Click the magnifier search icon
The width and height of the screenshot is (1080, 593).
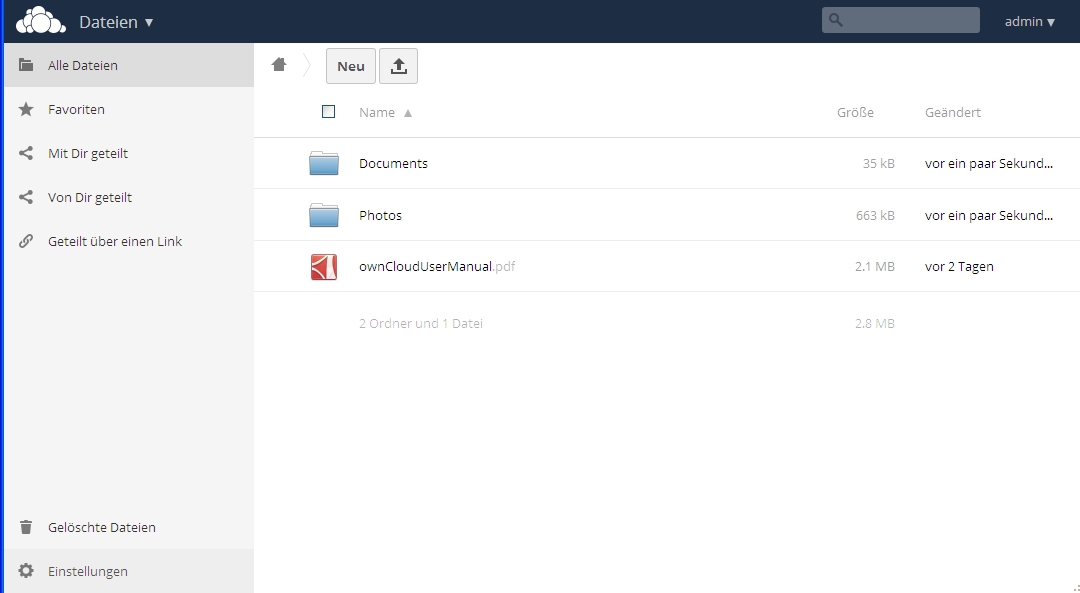[x=835, y=20]
